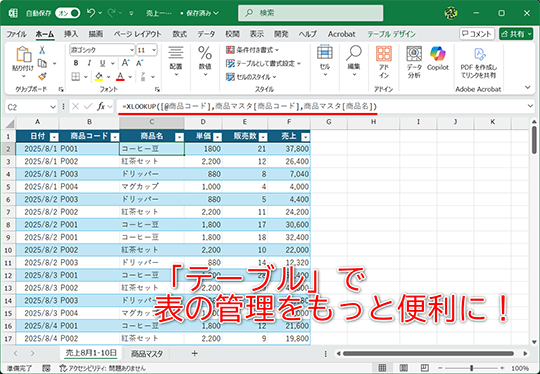Click the 共有 share button

(x=516, y=34)
